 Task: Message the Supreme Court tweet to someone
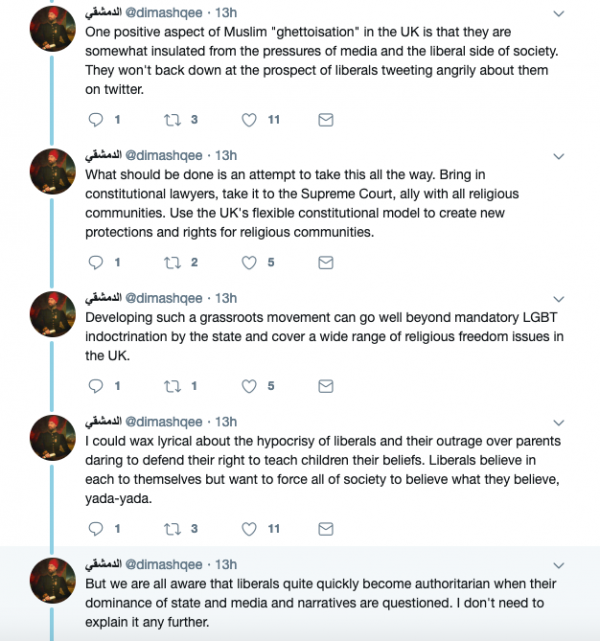(x=325, y=263)
